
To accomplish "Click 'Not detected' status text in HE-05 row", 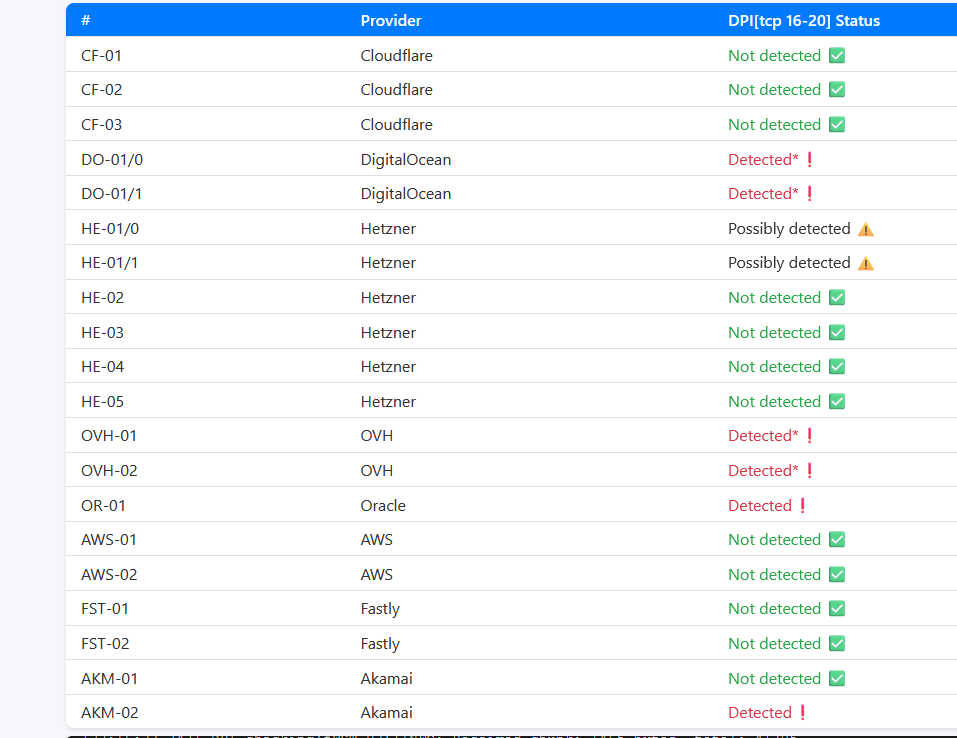I will pyautogui.click(x=774, y=402).
